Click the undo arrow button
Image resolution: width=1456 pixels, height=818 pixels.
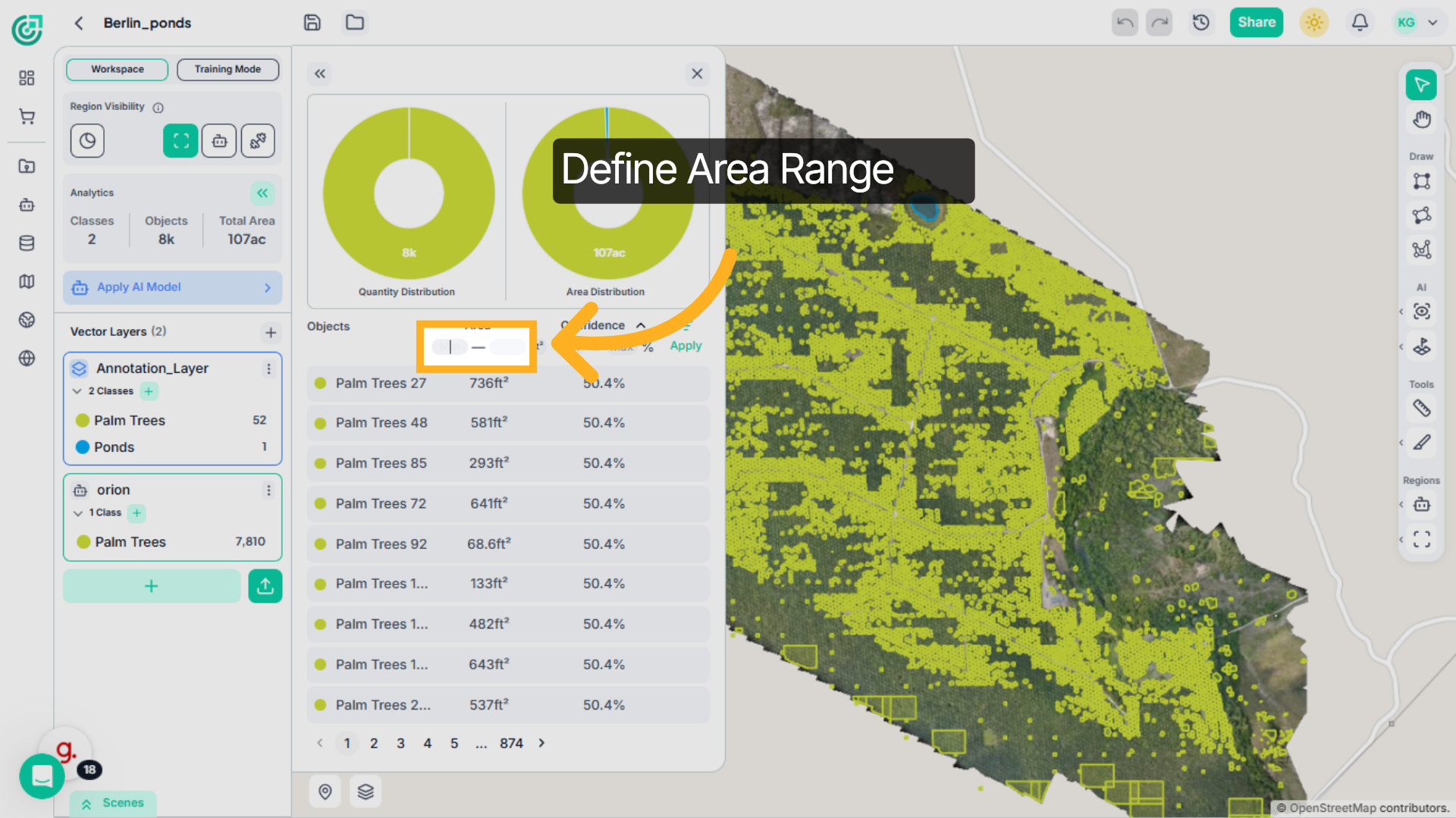pyautogui.click(x=1125, y=23)
